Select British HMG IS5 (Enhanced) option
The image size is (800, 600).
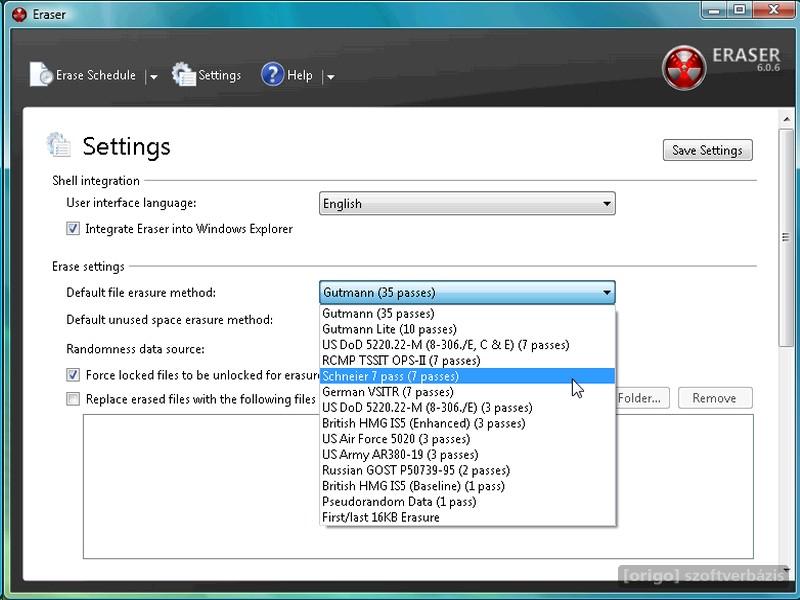pos(467,423)
